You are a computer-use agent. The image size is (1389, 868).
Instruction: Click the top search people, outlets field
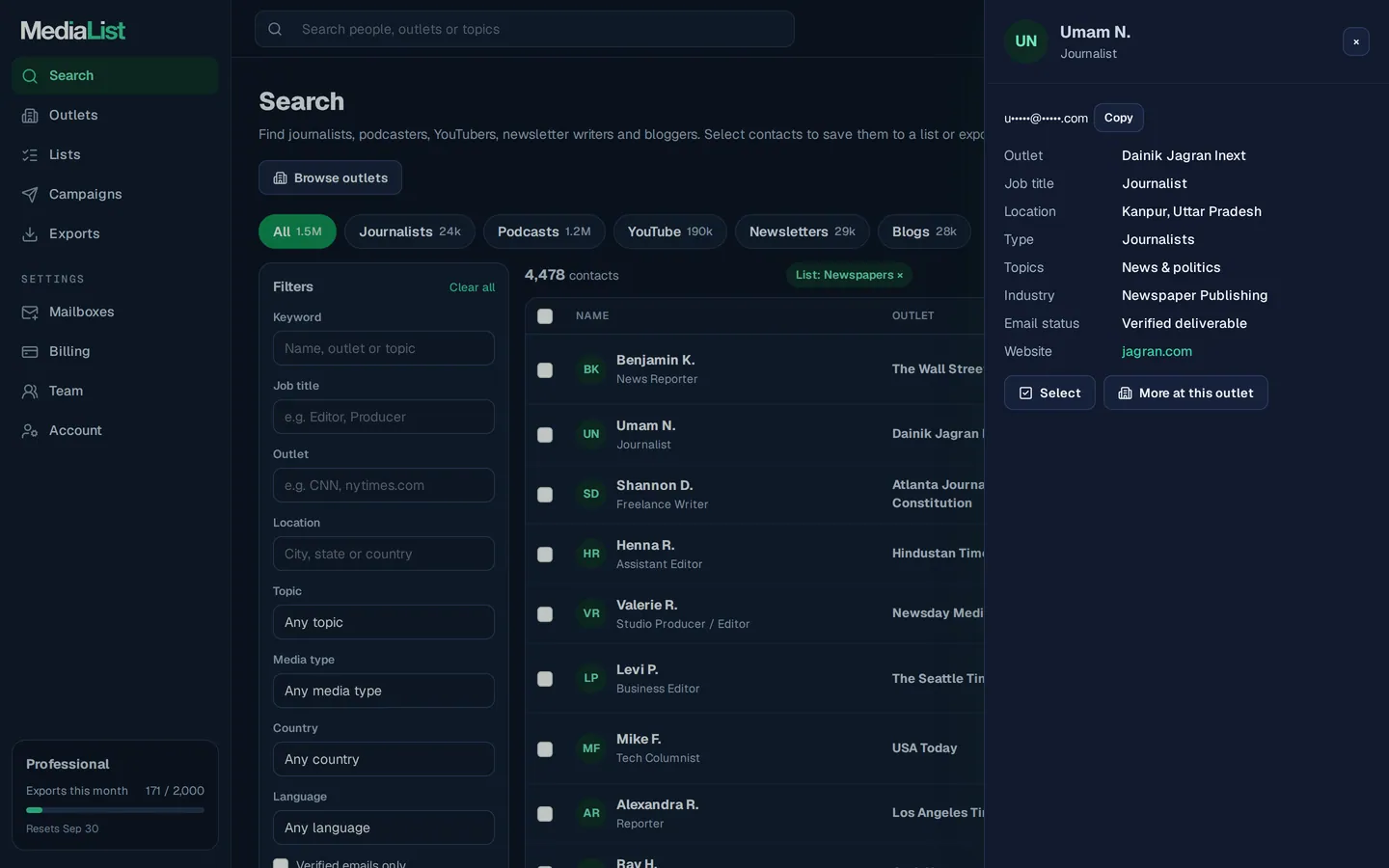525,29
